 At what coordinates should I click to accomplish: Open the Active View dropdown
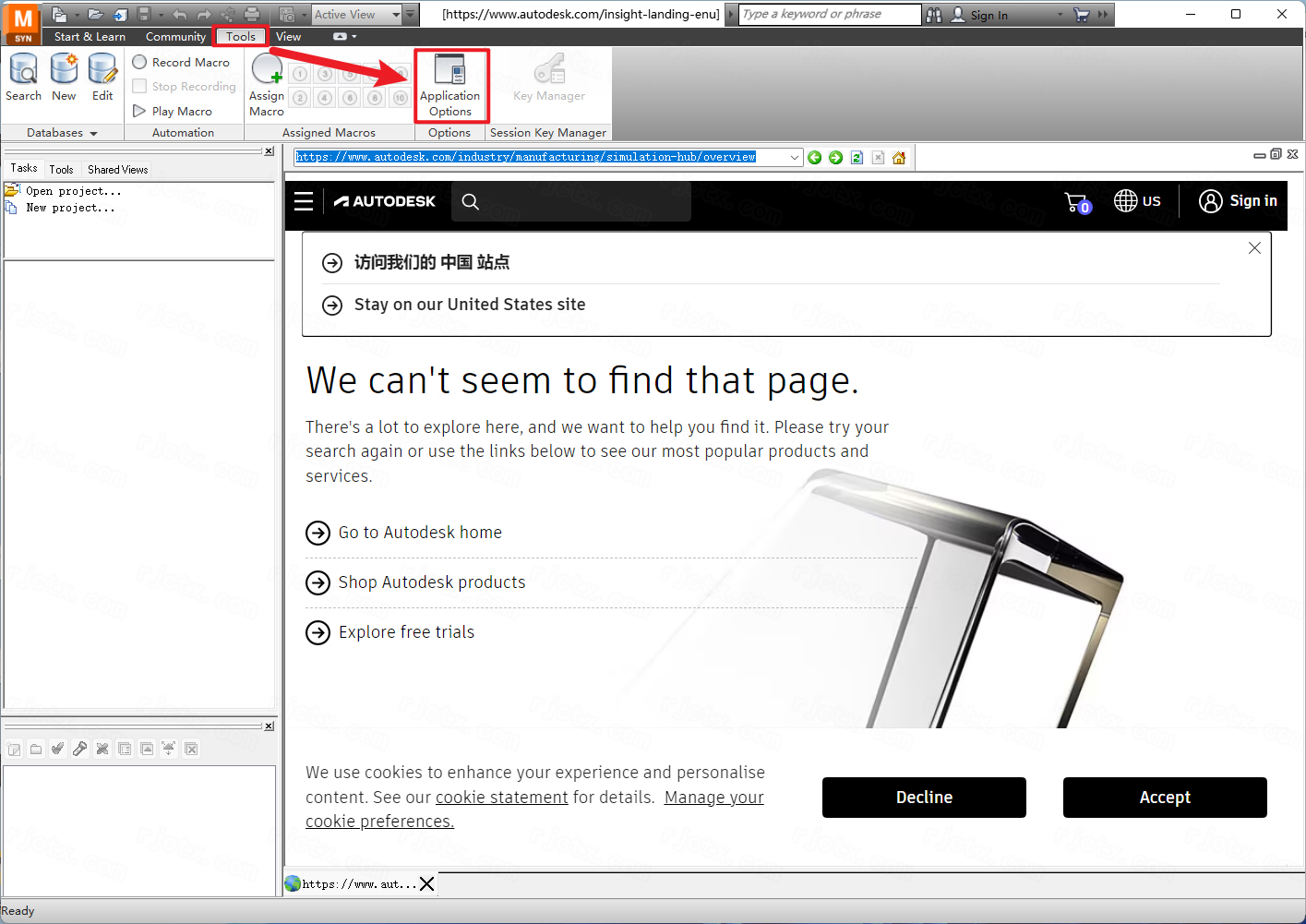tap(396, 15)
